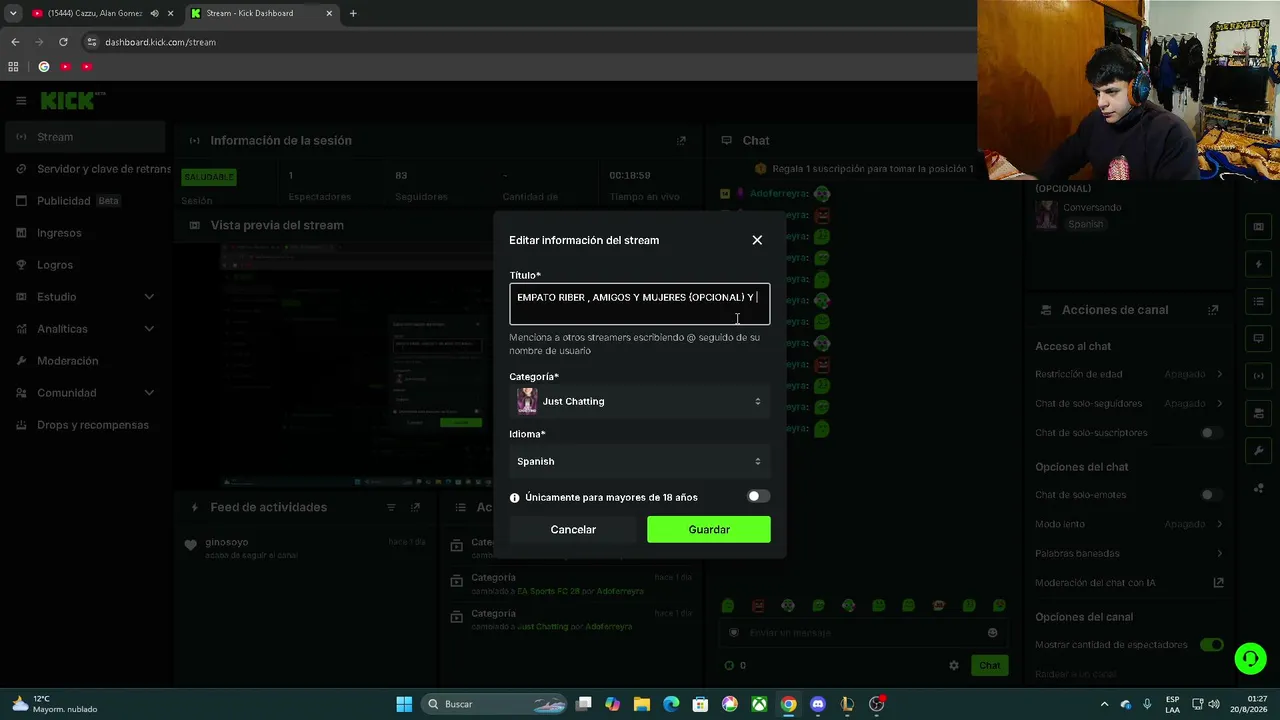The height and width of the screenshot is (720, 1280).
Task: Open a new browser tab
Action: (x=353, y=13)
